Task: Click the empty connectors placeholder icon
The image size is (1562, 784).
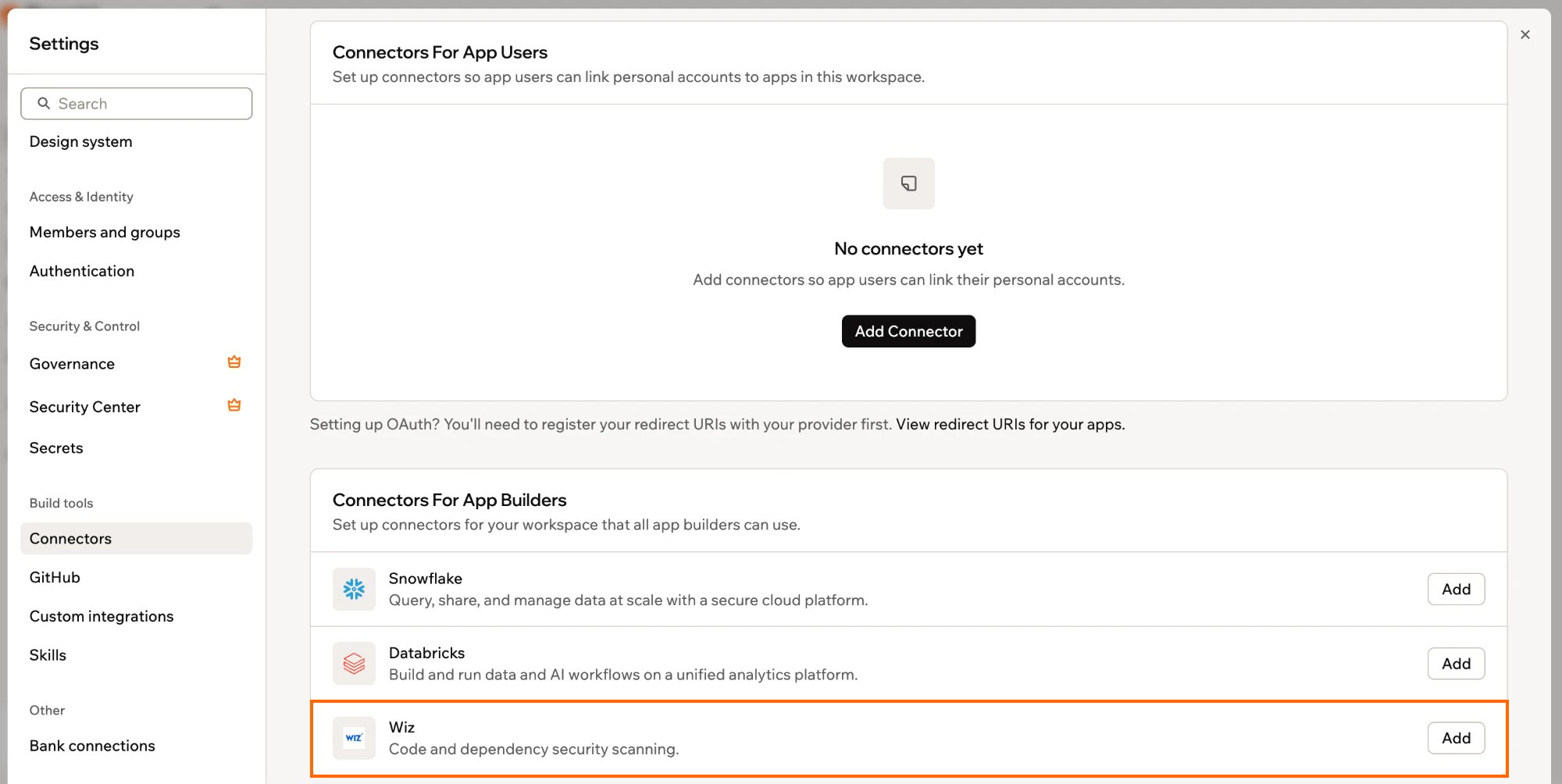Action: pyautogui.click(x=908, y=184)
